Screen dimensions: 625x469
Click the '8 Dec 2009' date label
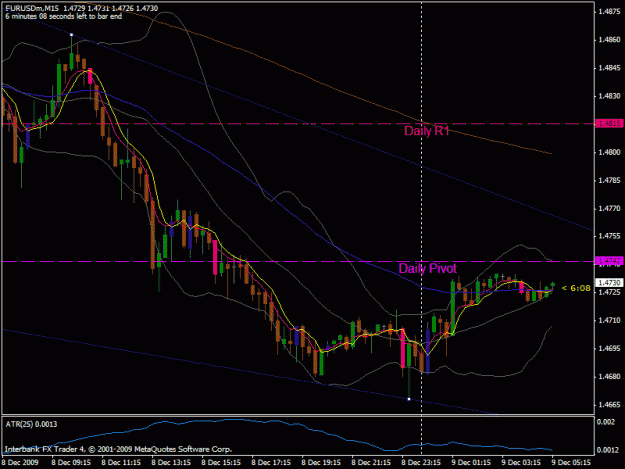[20, 463]
